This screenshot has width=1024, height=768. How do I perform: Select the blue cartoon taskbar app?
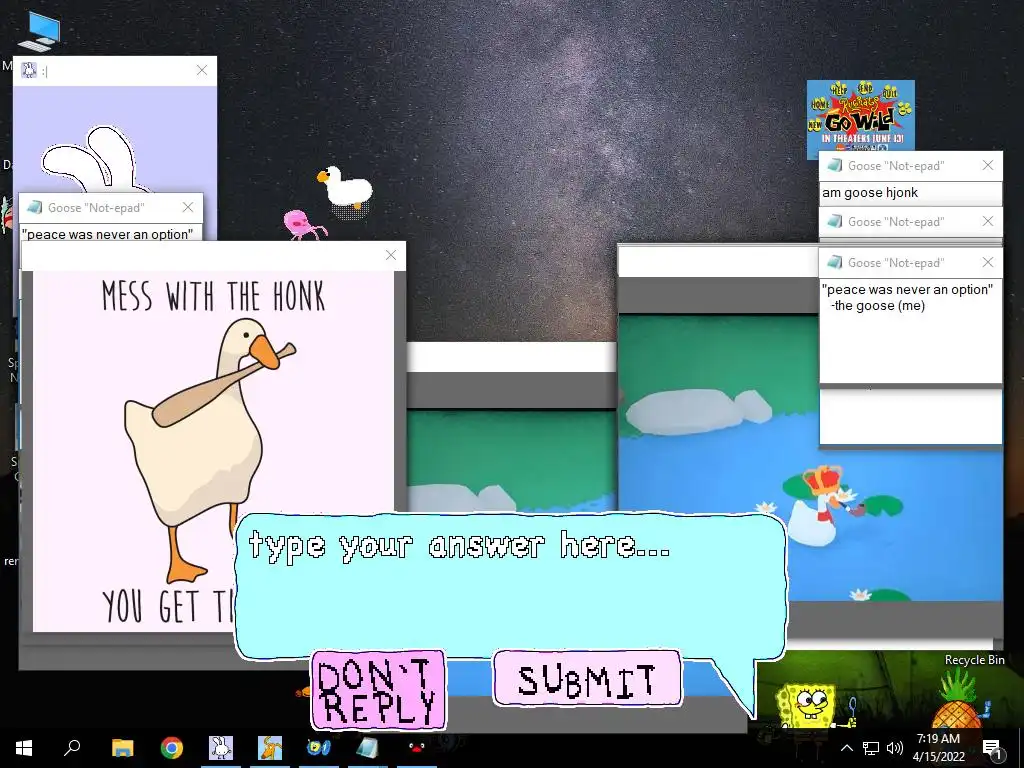(319, 748)
